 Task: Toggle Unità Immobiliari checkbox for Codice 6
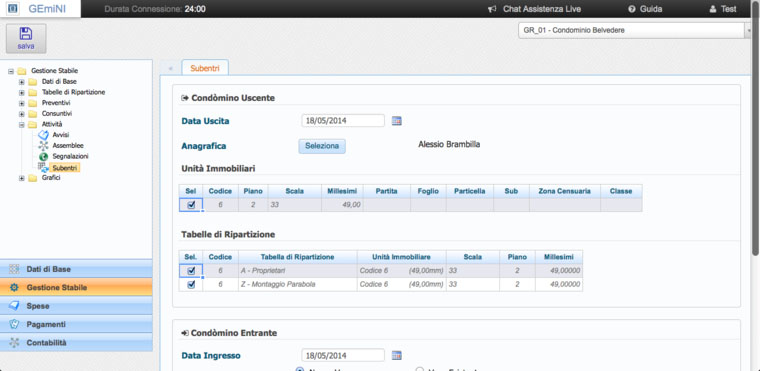[x=191, y=205]
